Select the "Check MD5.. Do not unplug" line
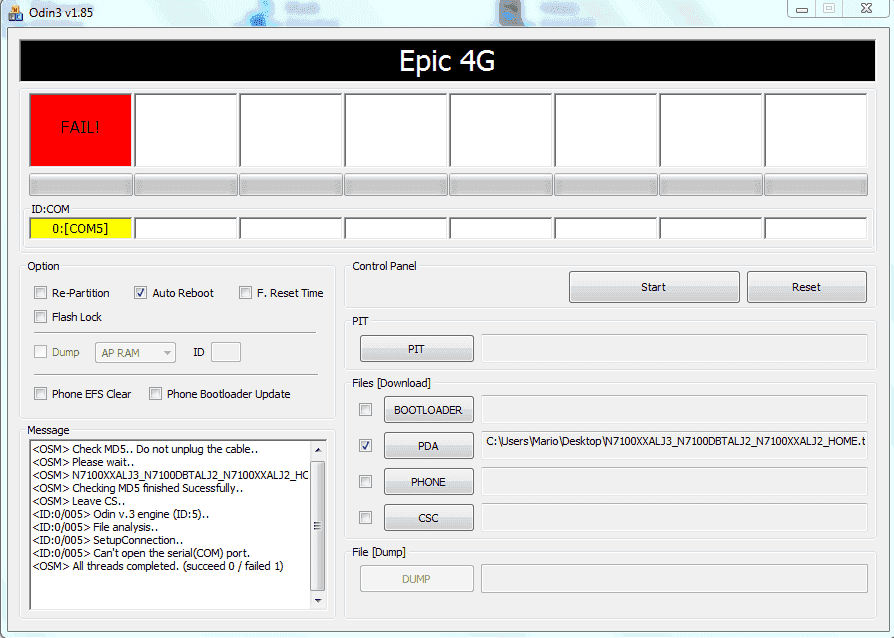894x638 pixels. point(145,449)
